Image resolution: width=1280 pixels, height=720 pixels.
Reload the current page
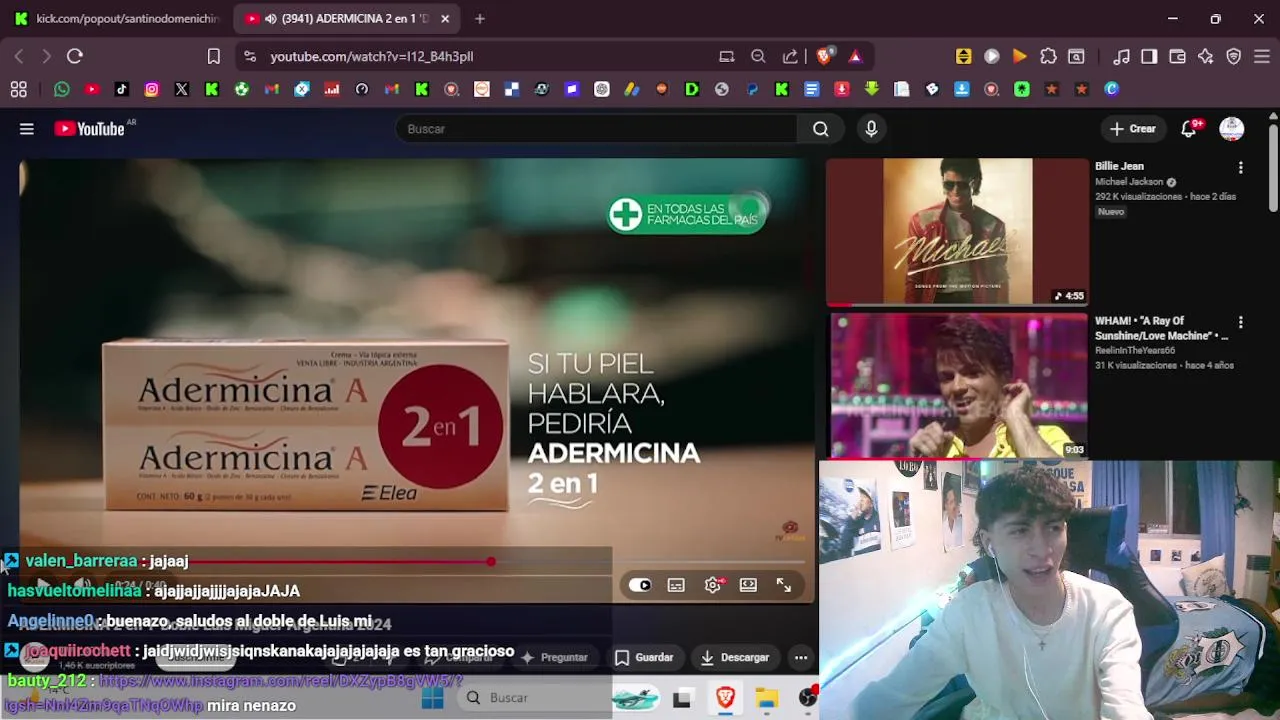75,57
